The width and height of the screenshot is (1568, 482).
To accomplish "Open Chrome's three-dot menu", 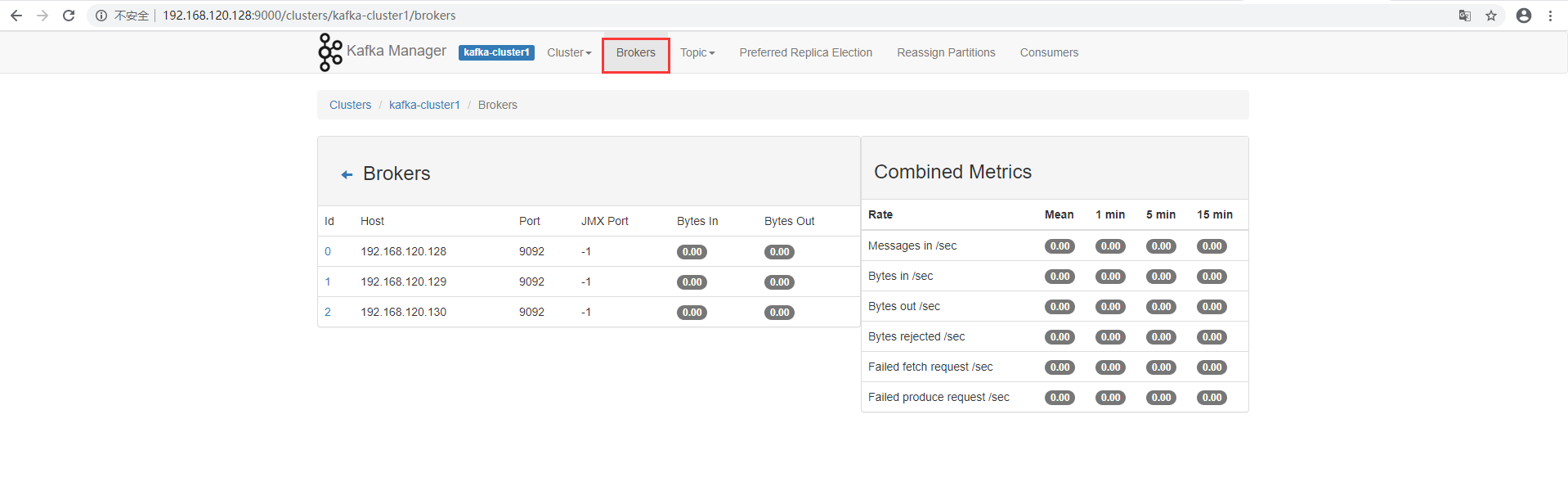I will click(x=1550, y=16).
